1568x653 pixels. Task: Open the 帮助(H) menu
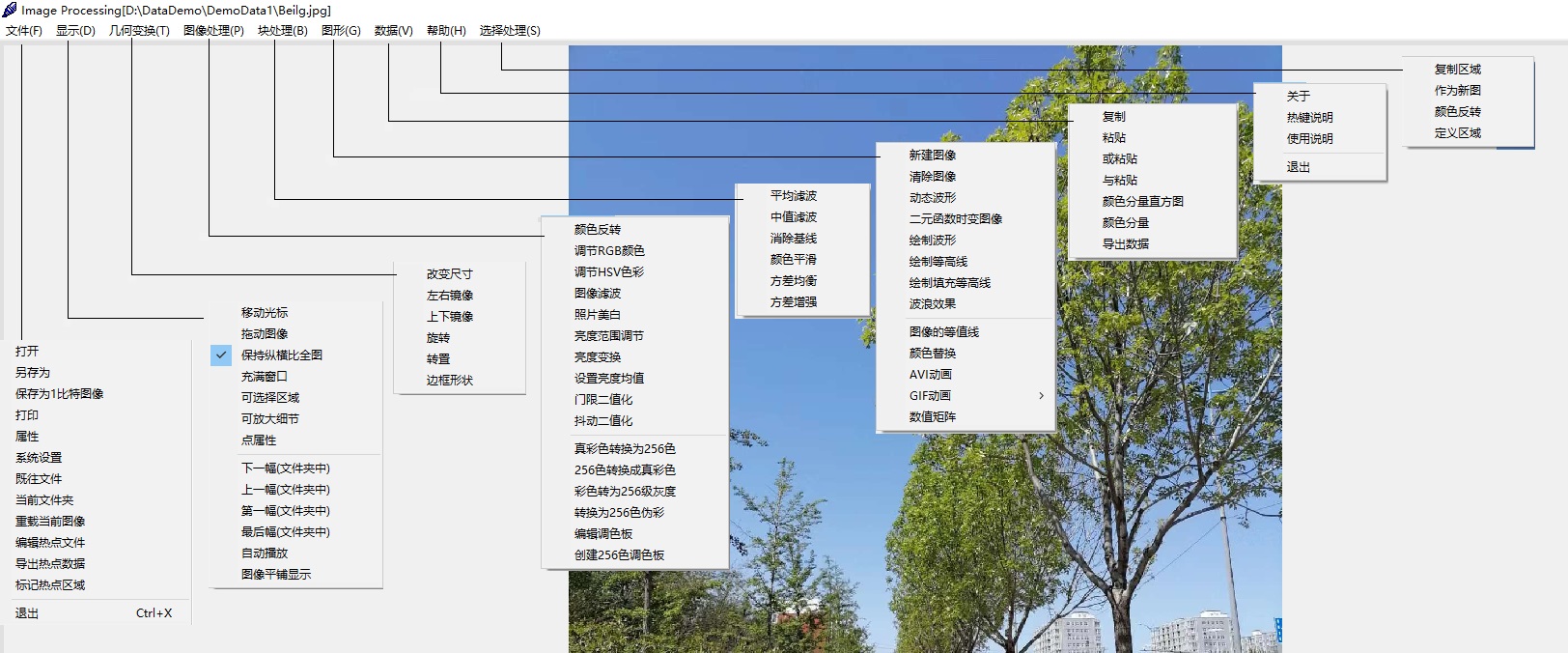pyautogui.click(x=446, y=30)
